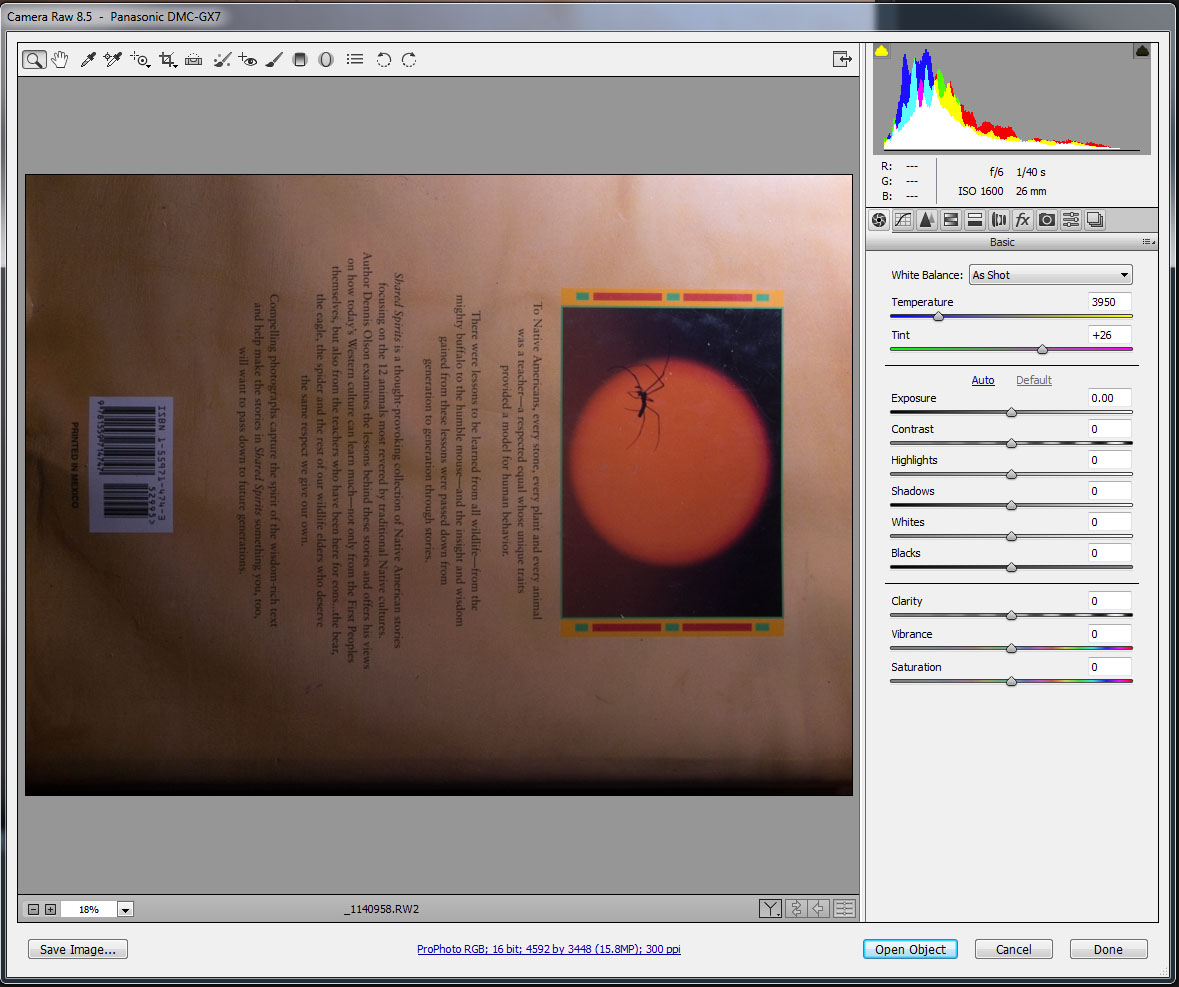The width and height of the screenshot is (1179, 987).
Task: Select the Graduated Filter tool
Action: (299, 59)
